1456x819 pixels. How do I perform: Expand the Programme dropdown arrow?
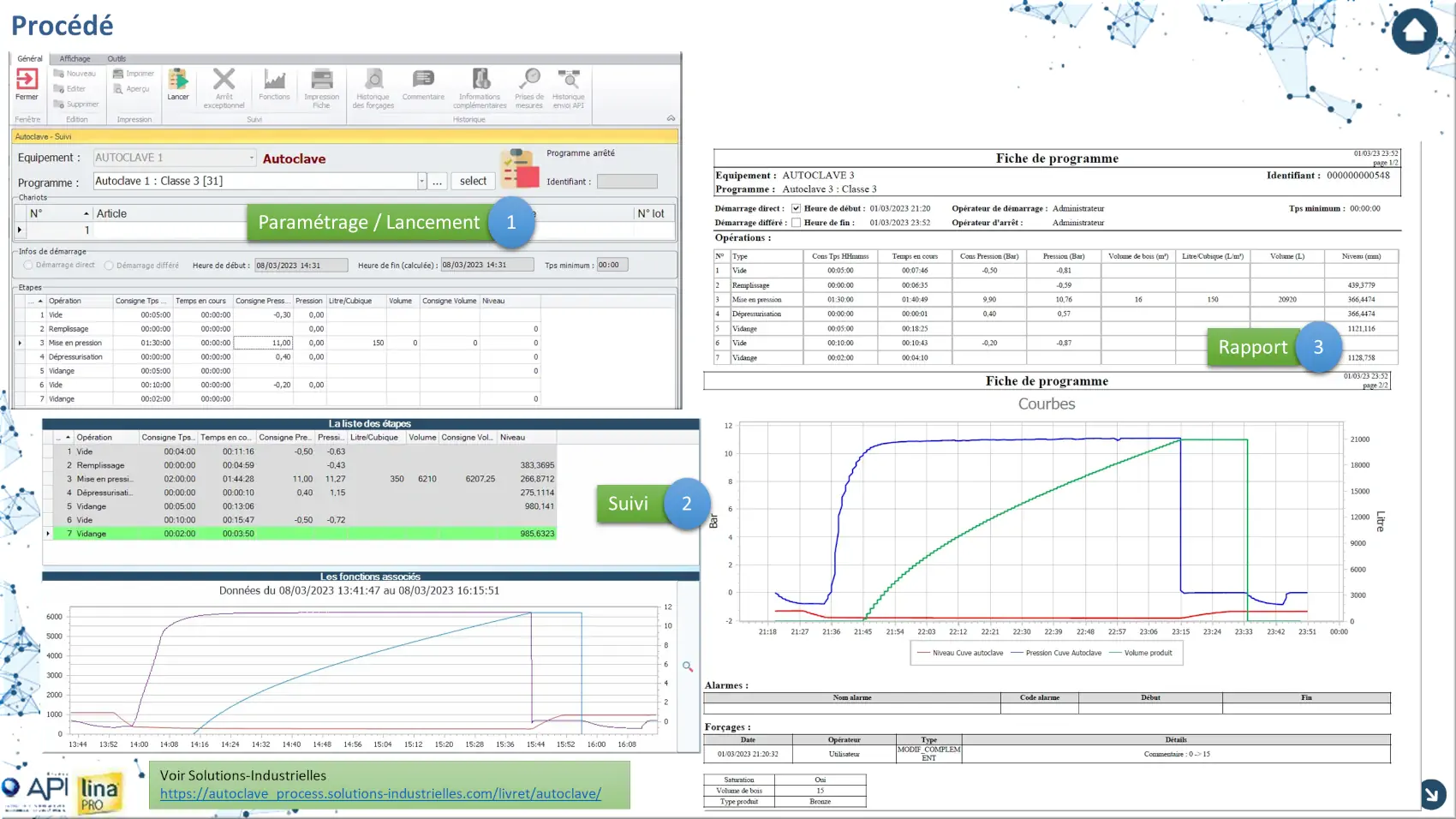tap(421, 182)
